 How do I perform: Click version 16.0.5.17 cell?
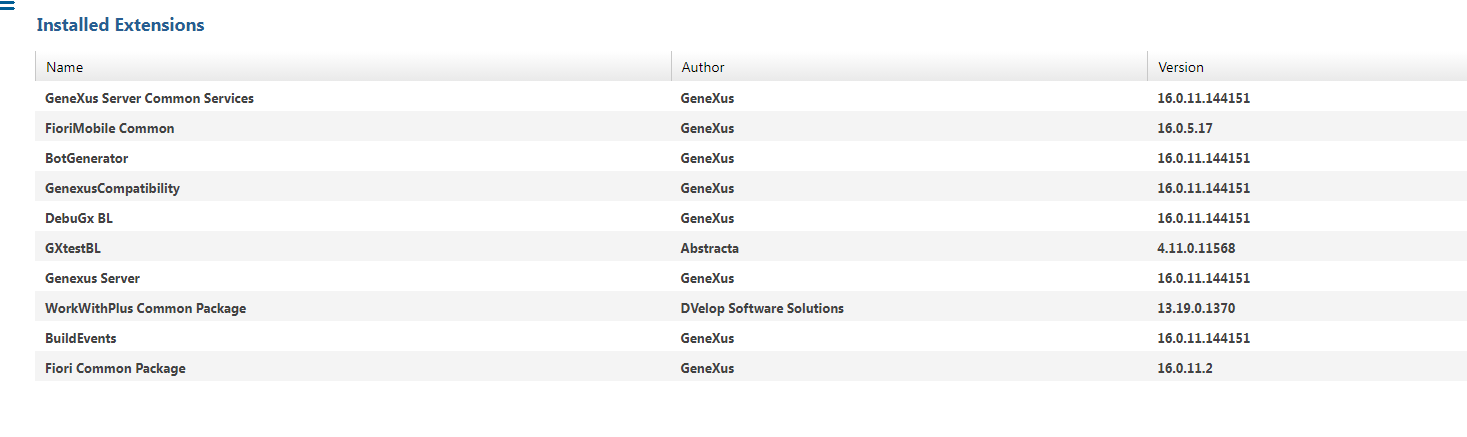tap(1185, 128)
